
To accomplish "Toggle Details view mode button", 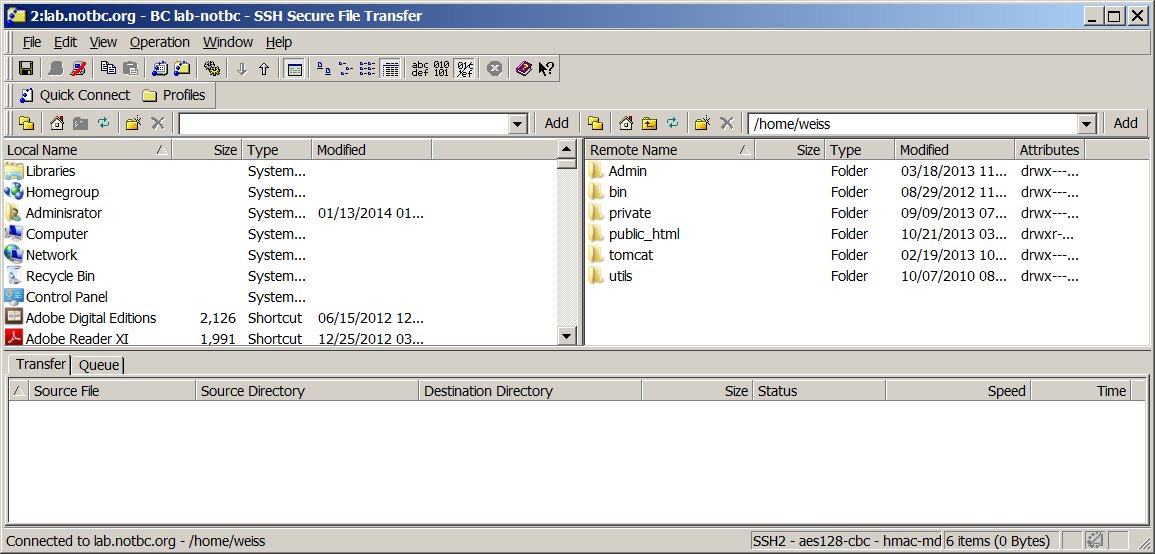I will coord(391,69).
